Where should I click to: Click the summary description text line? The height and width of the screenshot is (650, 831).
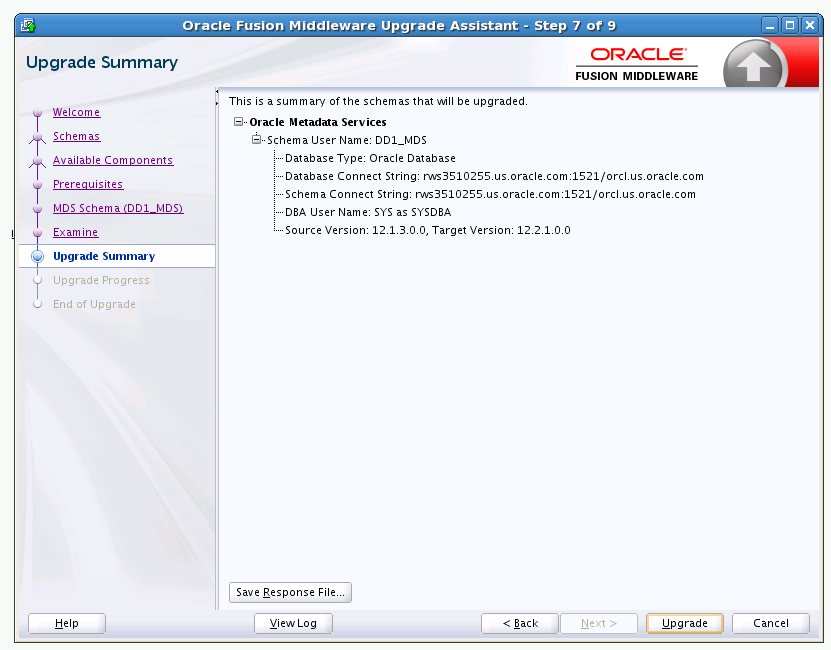click(x=378, y=101)
